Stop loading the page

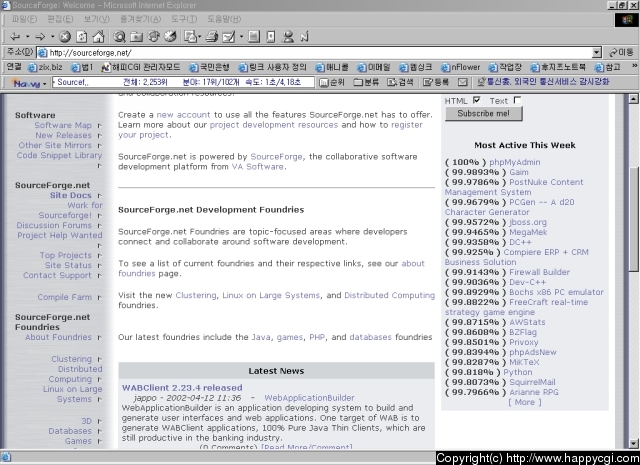click(64, 37)
